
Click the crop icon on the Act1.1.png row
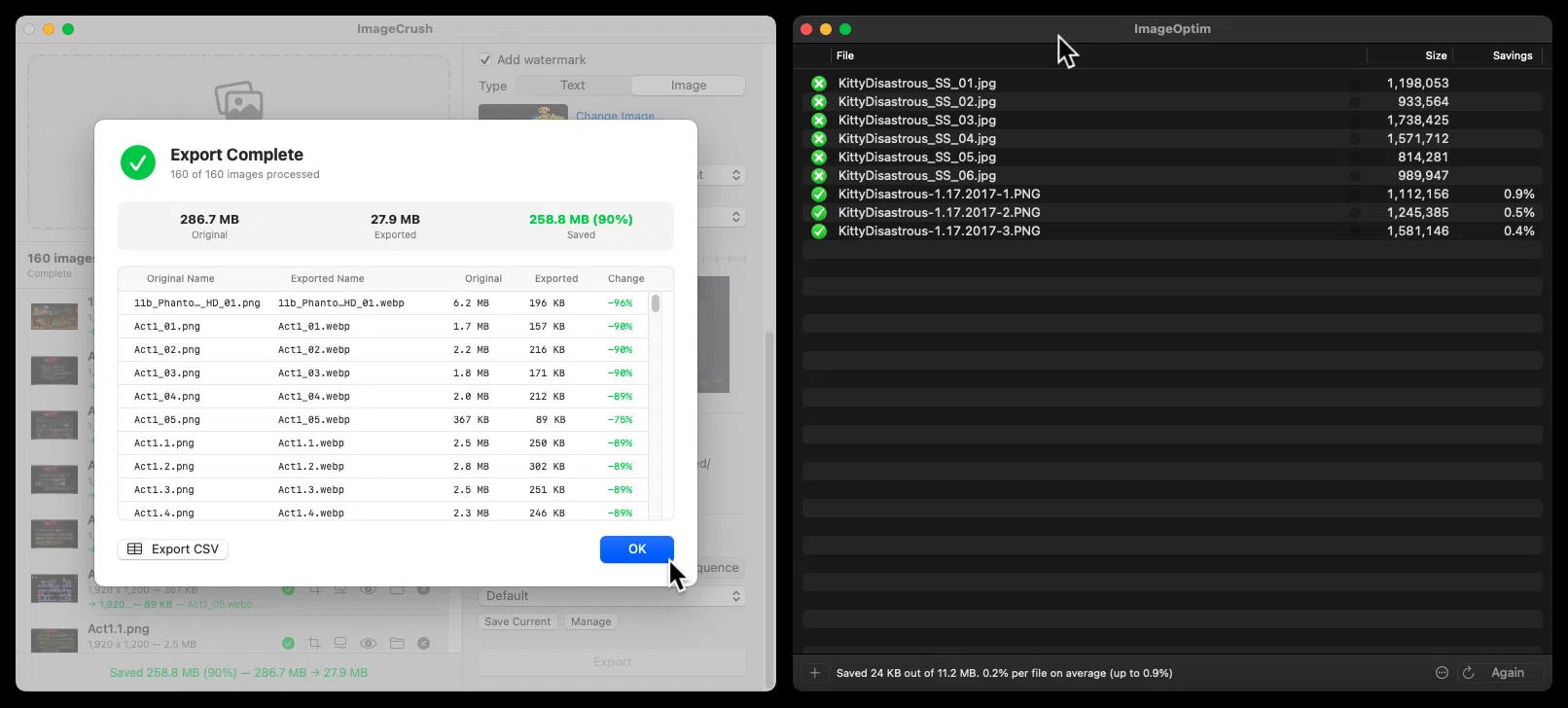[x=314, y=643]
